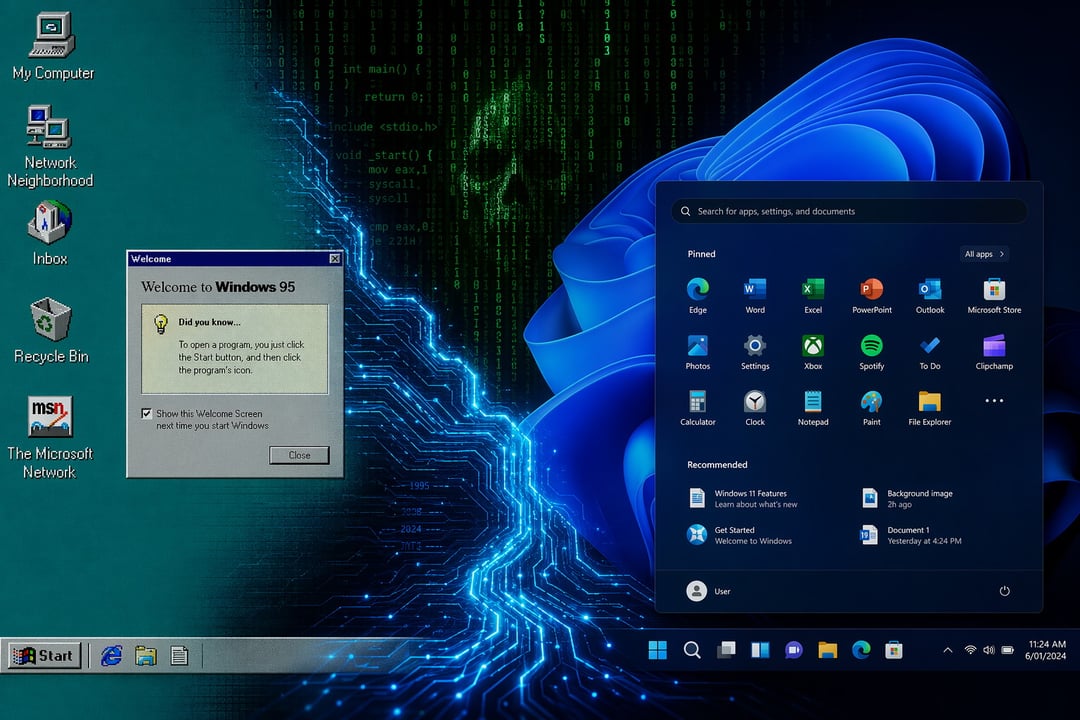The height and width of the screenshot is (720, 1080).
Task: Open Microsoft Store on Windows 11 taskbar
Action: click(x=894, y=650)
